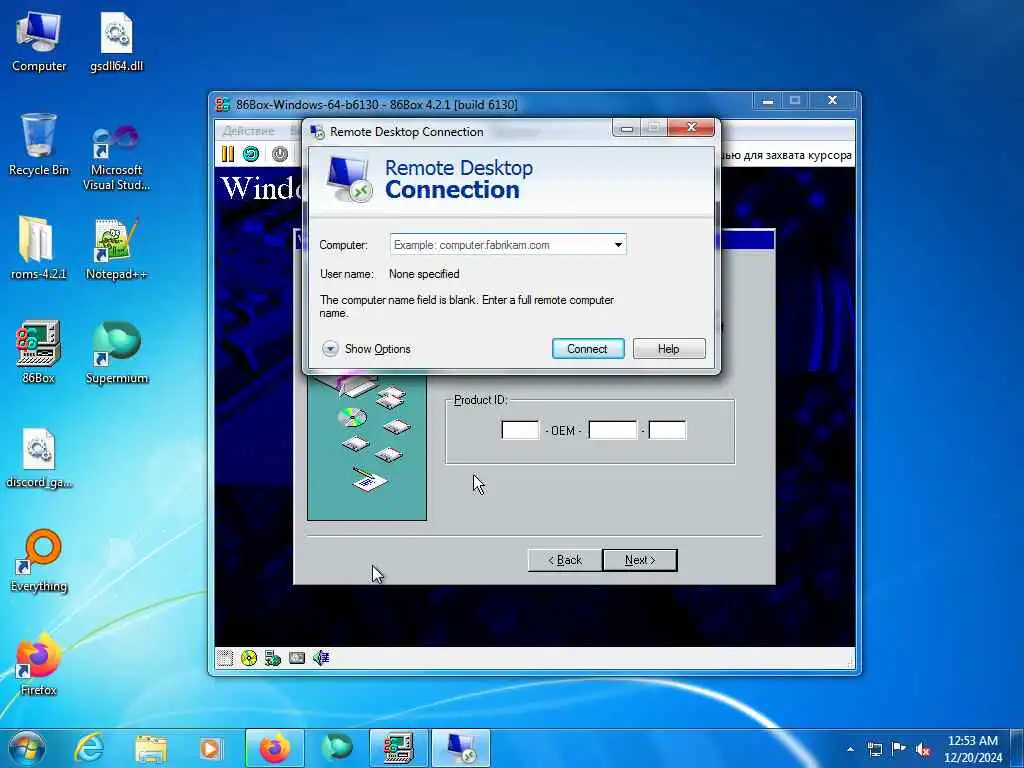Screen dimensions: 1024x768
Task: Open Windows Explorer from the taskbar
Action: pos(151,748)
